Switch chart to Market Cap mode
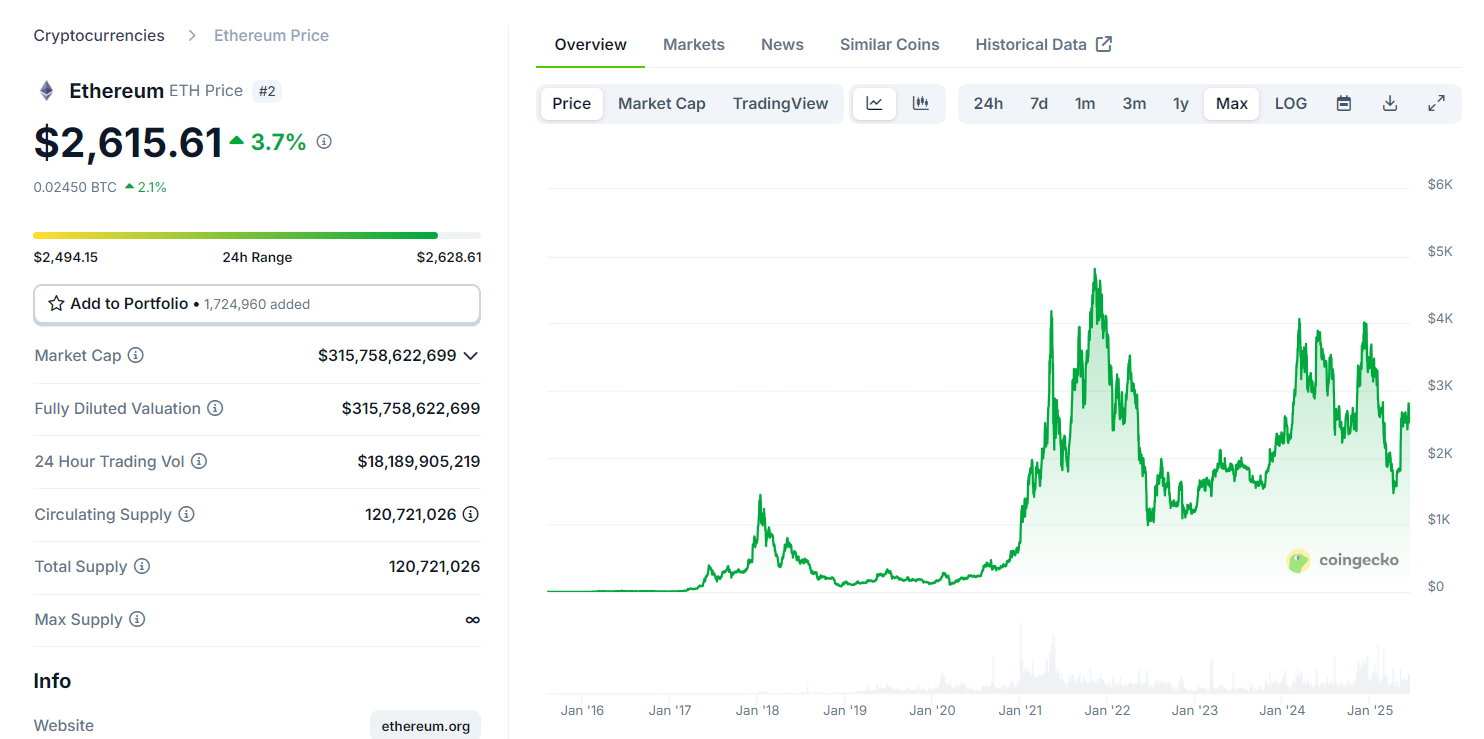The width and height of the screenshot is (1484, 739). pos(662,103)
